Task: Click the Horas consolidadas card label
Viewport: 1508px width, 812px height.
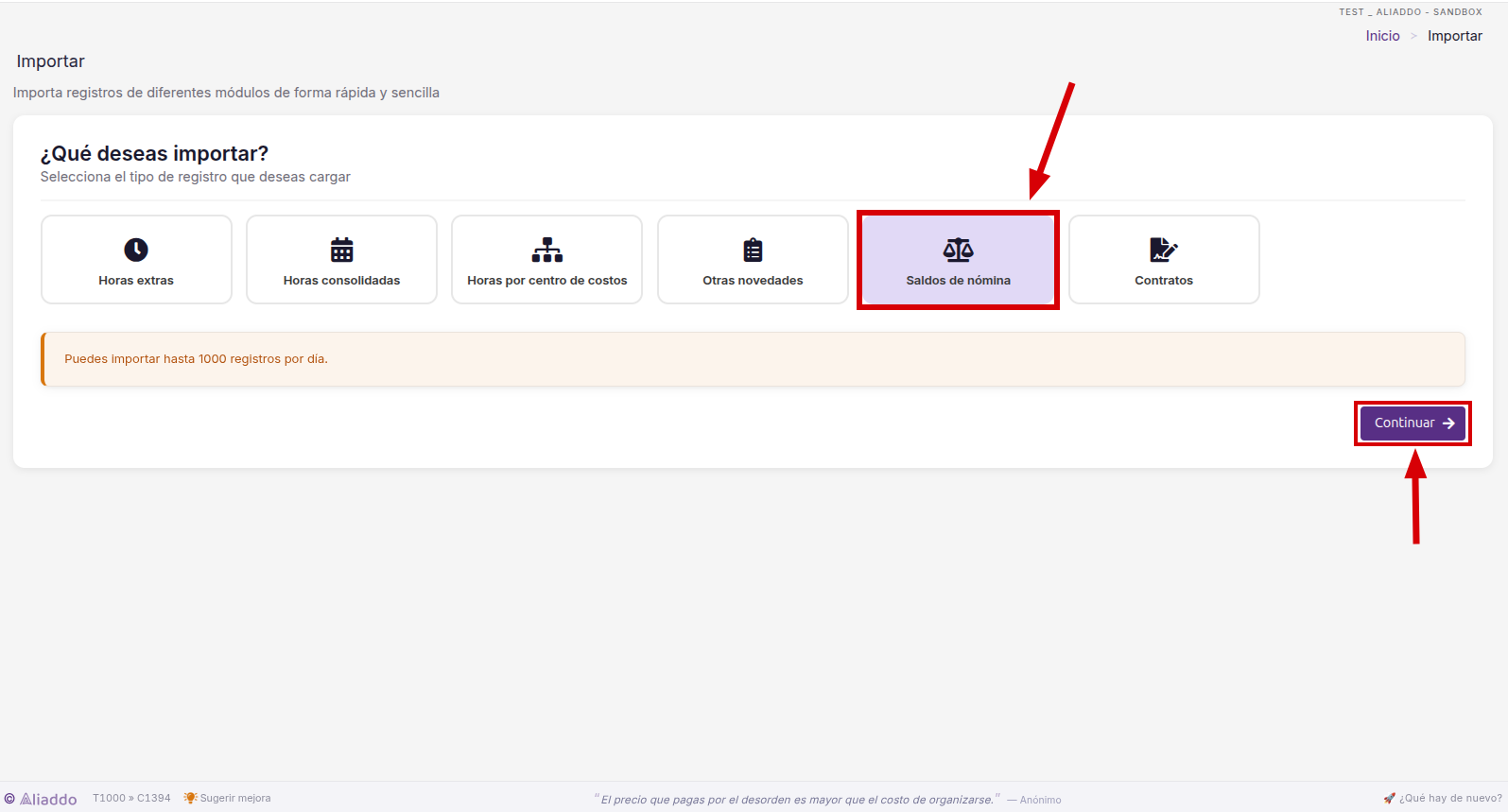Action: (341, 281)
